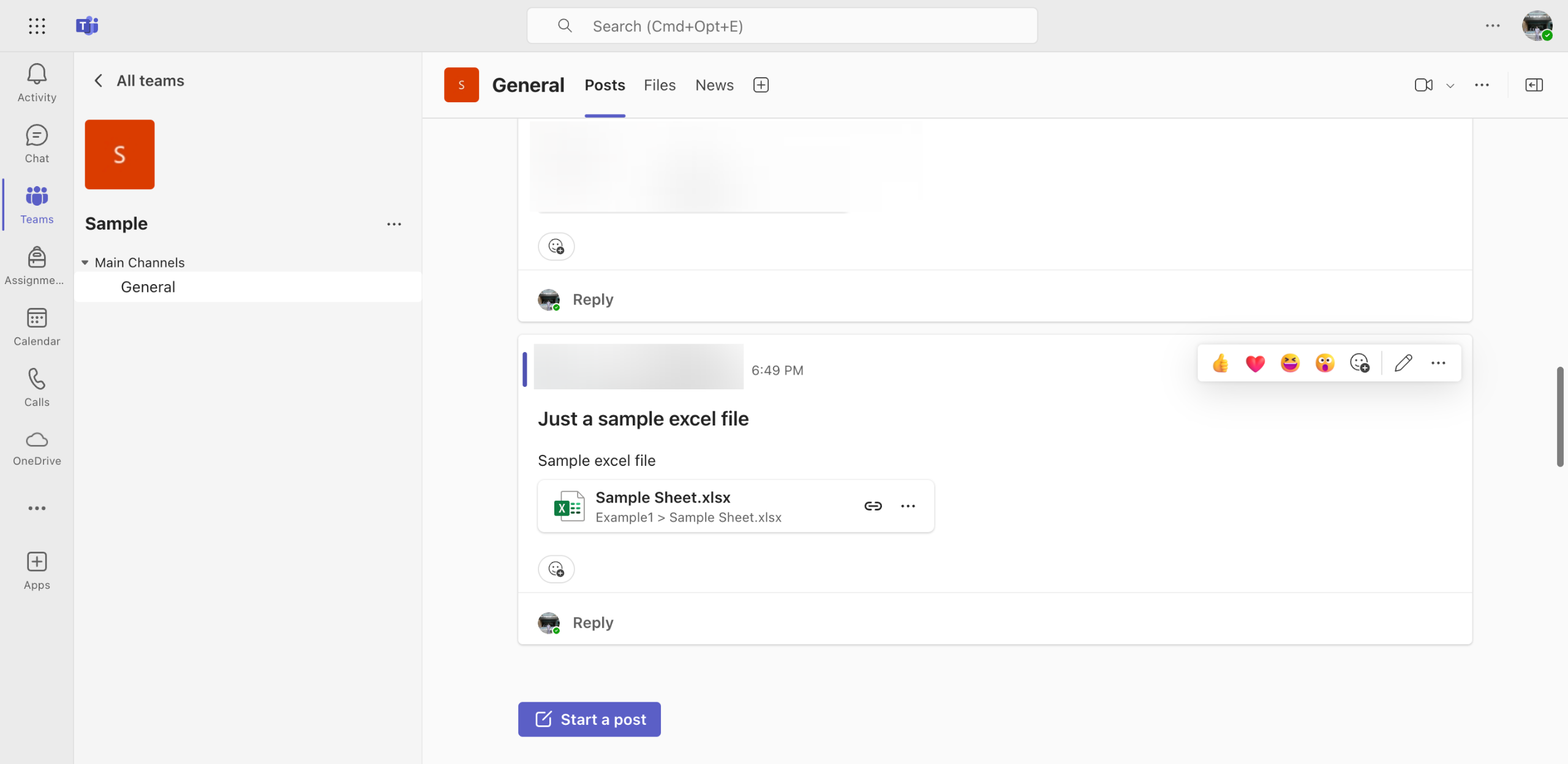Click the app launcher grid icon
Image resolution: width=1568 pixels, height=764 pixels.
(37, 26)
